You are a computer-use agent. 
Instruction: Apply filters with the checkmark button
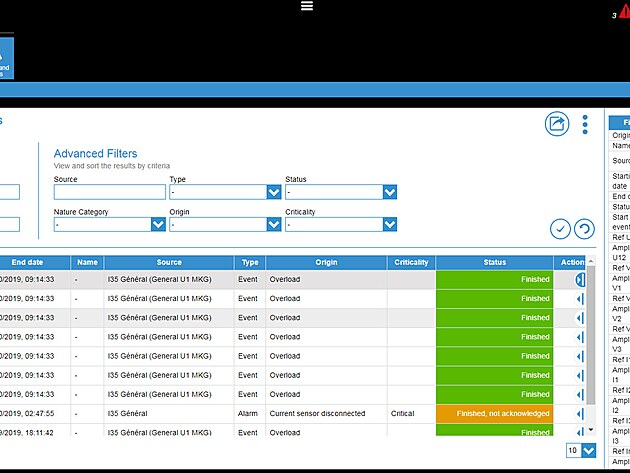coord(560,229)
